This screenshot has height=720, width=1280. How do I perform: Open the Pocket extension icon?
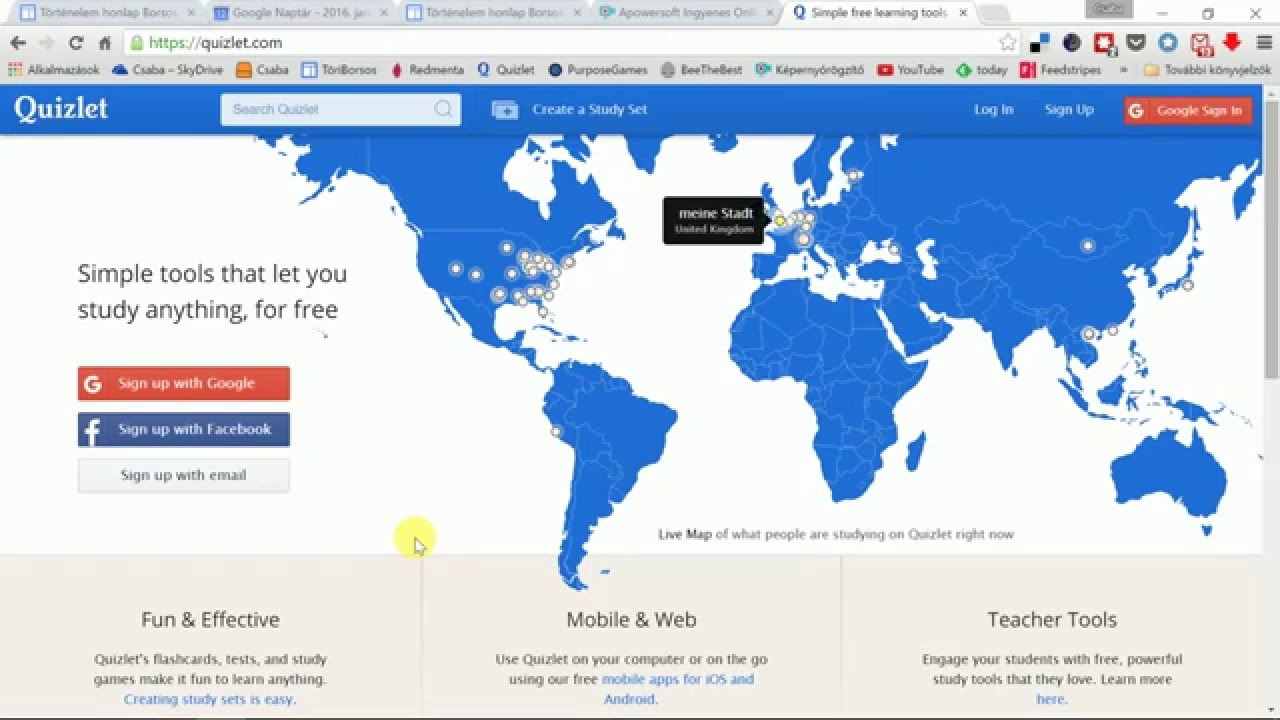click(x=1136, y=43)
